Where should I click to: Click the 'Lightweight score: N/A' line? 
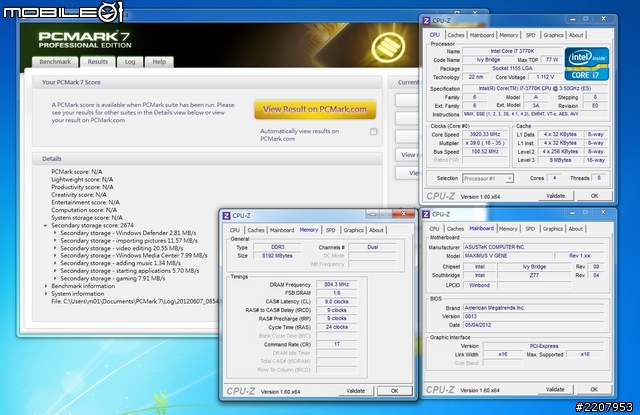tap(82, 180)
